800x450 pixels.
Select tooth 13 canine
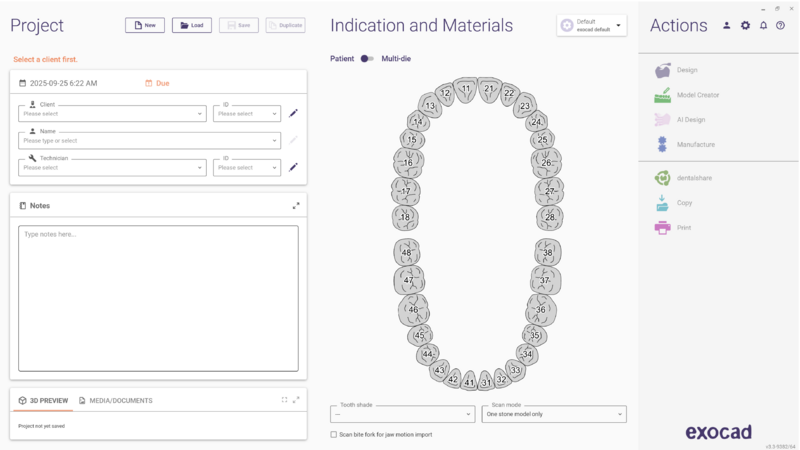430,106
